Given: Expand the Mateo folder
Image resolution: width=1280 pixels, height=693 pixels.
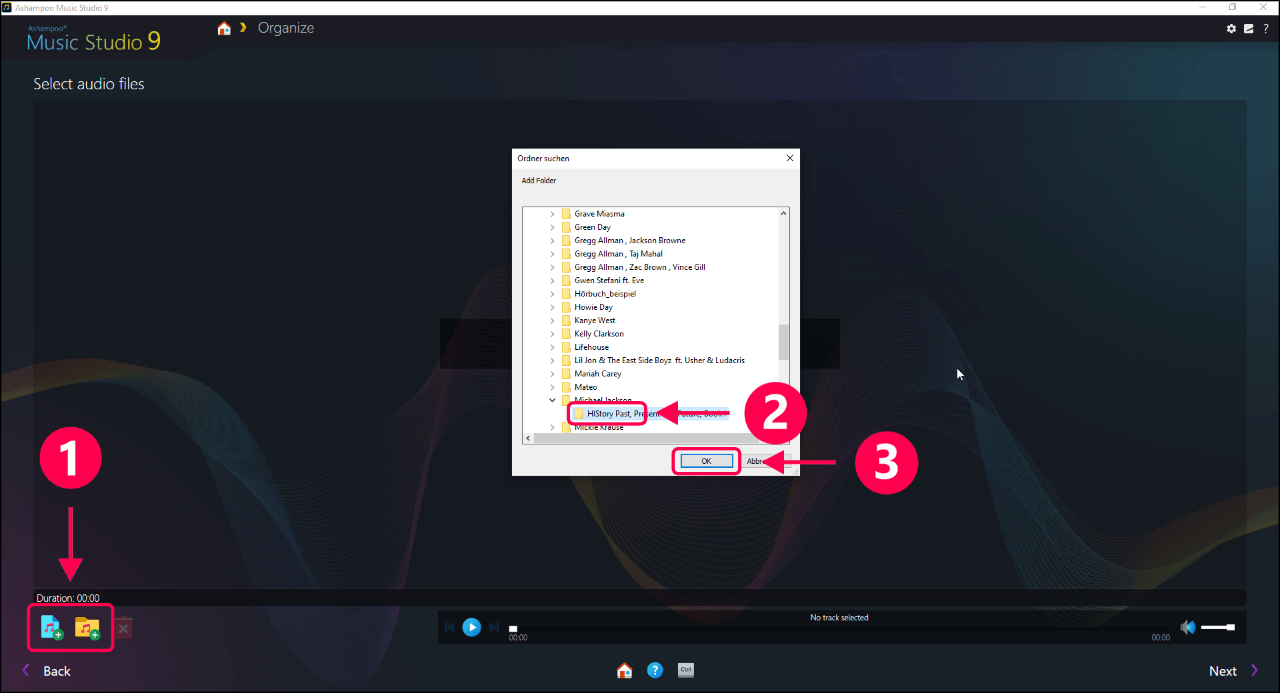Looking at the screenshot, I should [x=552, y=387].
